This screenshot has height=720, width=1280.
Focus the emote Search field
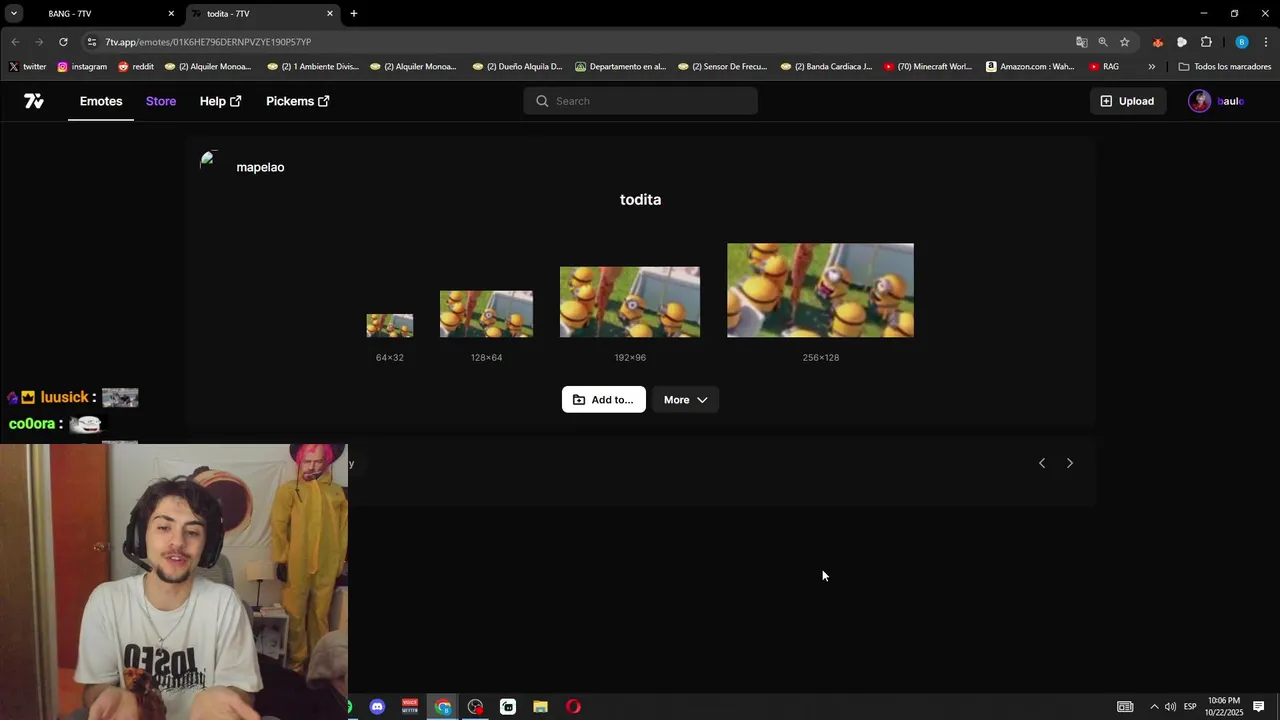[x=640, y=101]
